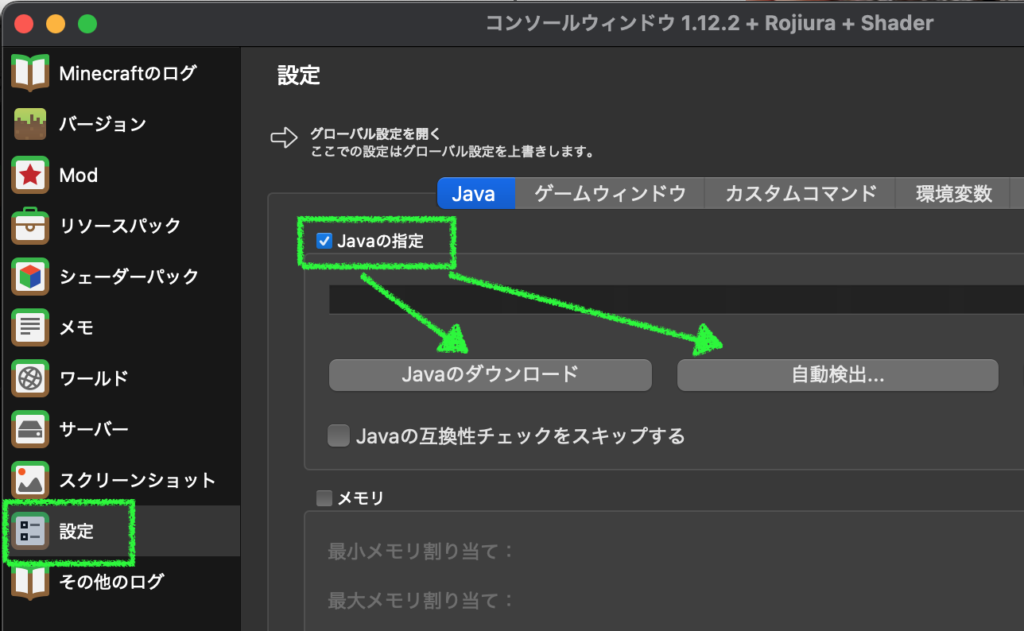Click the 最小メモリ割り当て label

[x=421, y=551]
